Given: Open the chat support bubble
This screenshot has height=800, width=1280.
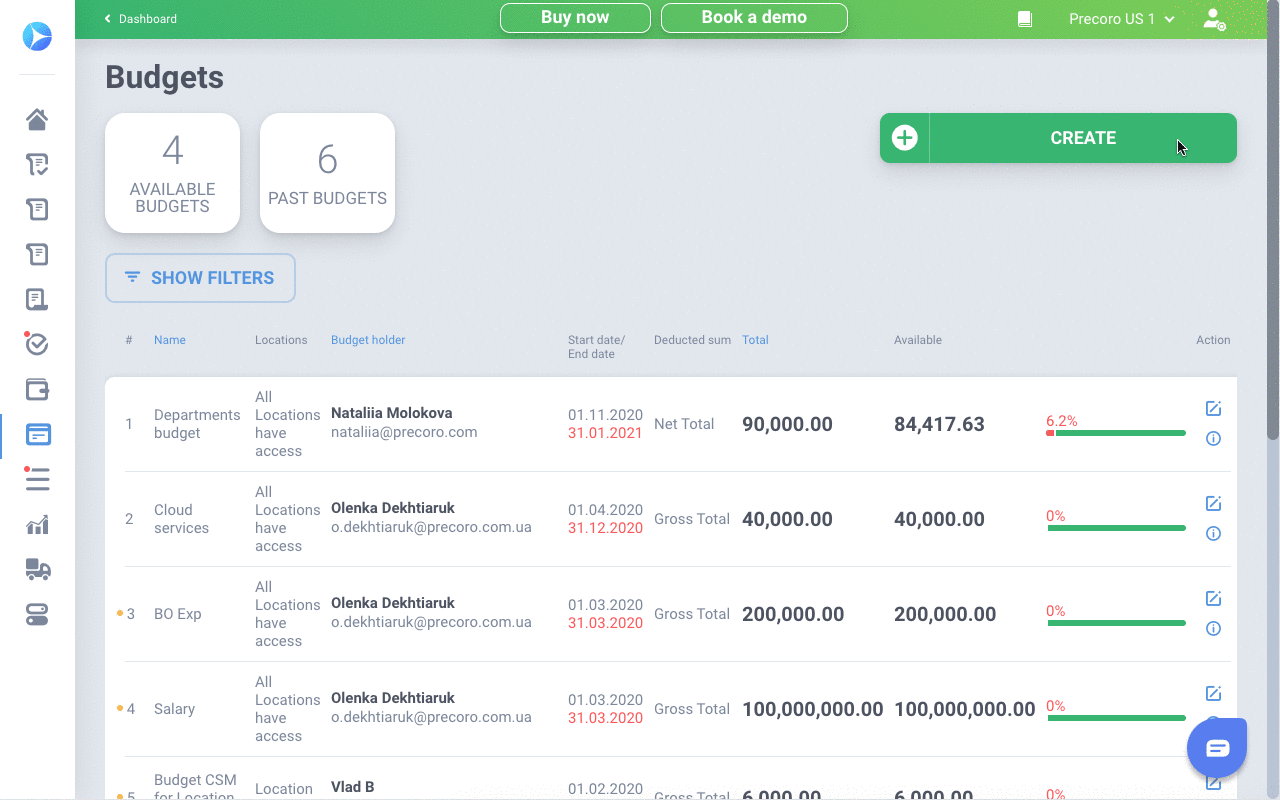Looking at the screenshot, I should click(1217, 748).
